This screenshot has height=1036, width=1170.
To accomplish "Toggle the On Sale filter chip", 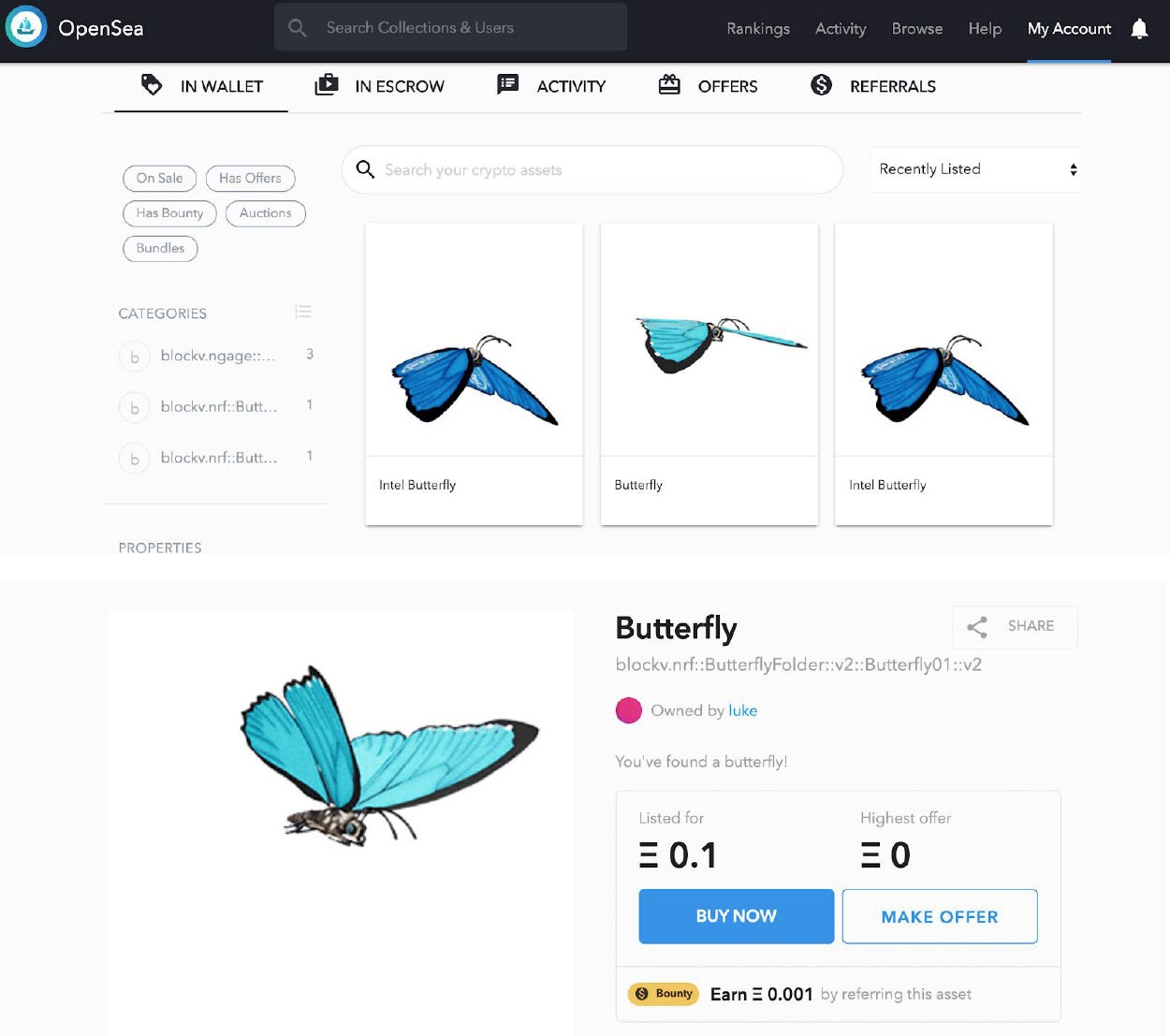I will [160, 178].
